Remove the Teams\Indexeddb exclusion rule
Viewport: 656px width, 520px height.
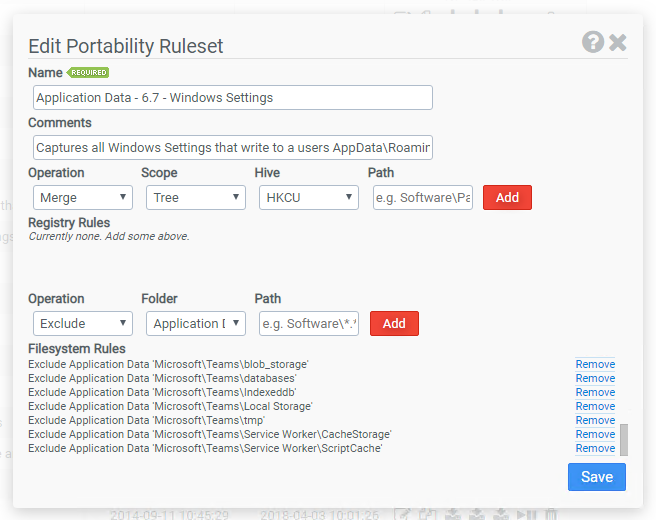click(595, 392)
